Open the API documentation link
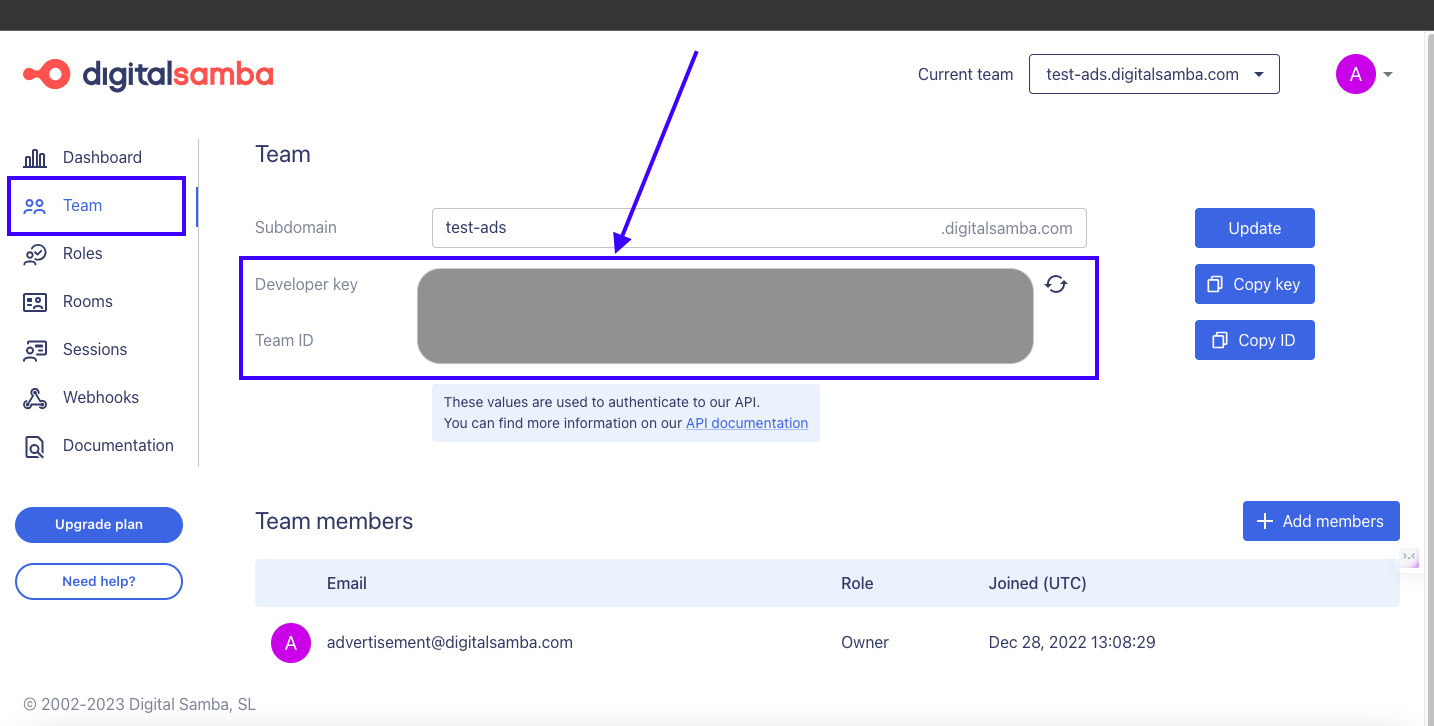This screenshot has width=1434, height=726. (x=746, y=422)
